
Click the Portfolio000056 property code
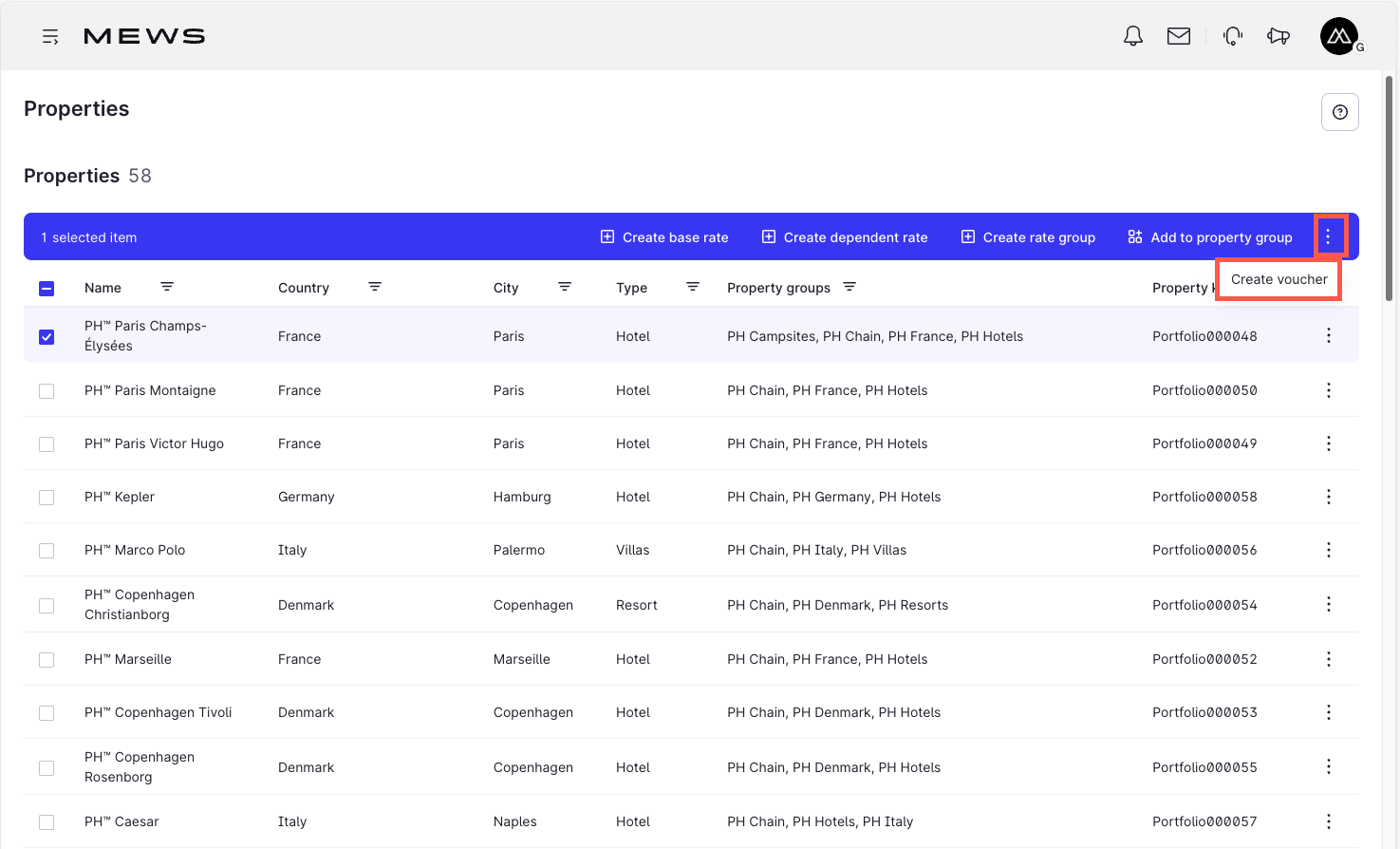point(1204,550)
